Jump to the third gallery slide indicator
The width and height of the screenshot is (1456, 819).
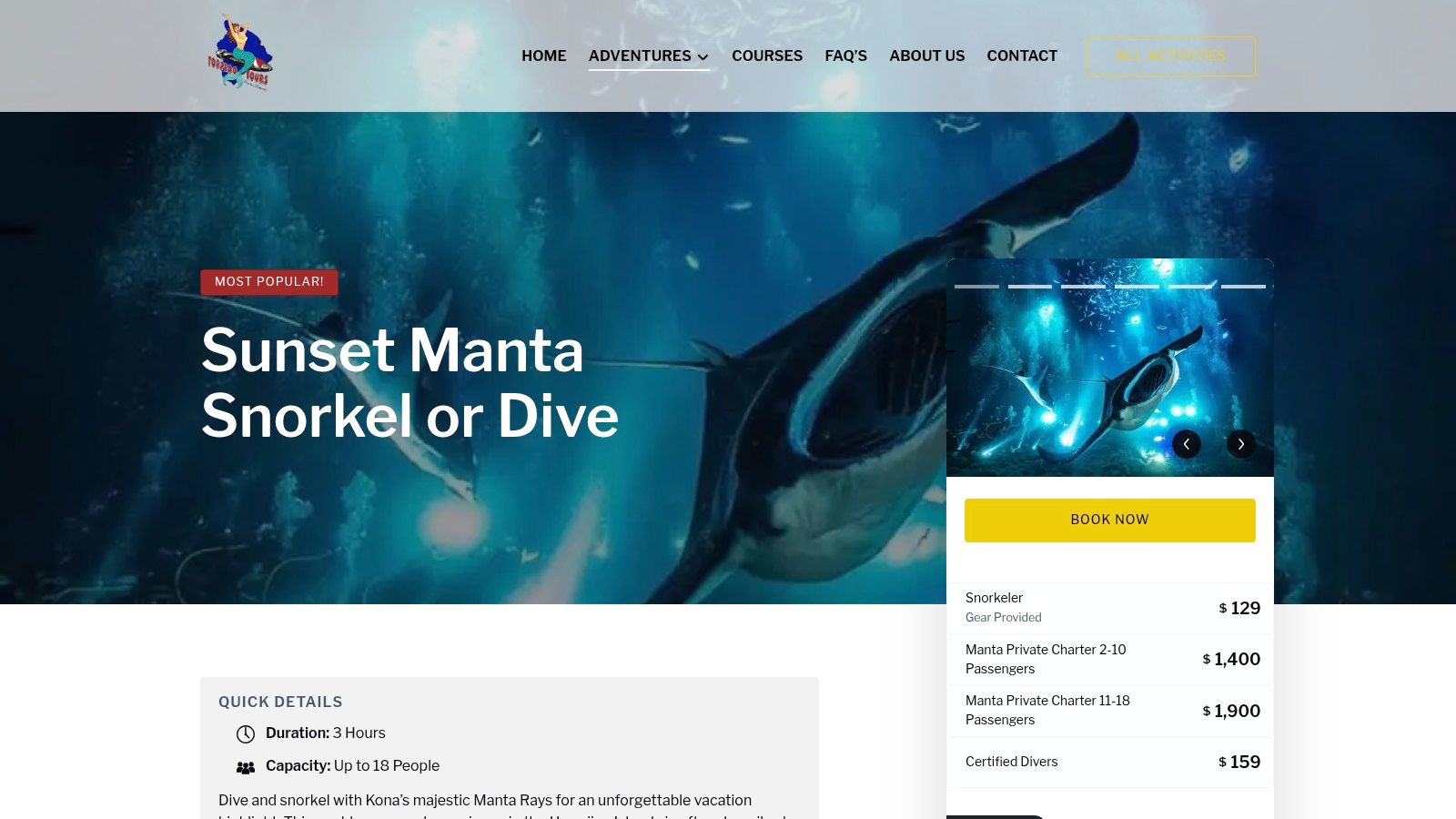[1083, 287]
